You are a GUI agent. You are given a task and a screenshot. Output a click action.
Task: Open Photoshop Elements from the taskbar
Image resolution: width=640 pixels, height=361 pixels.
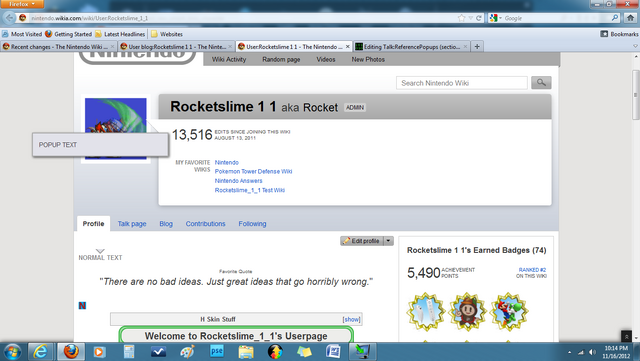pos(217,352)
